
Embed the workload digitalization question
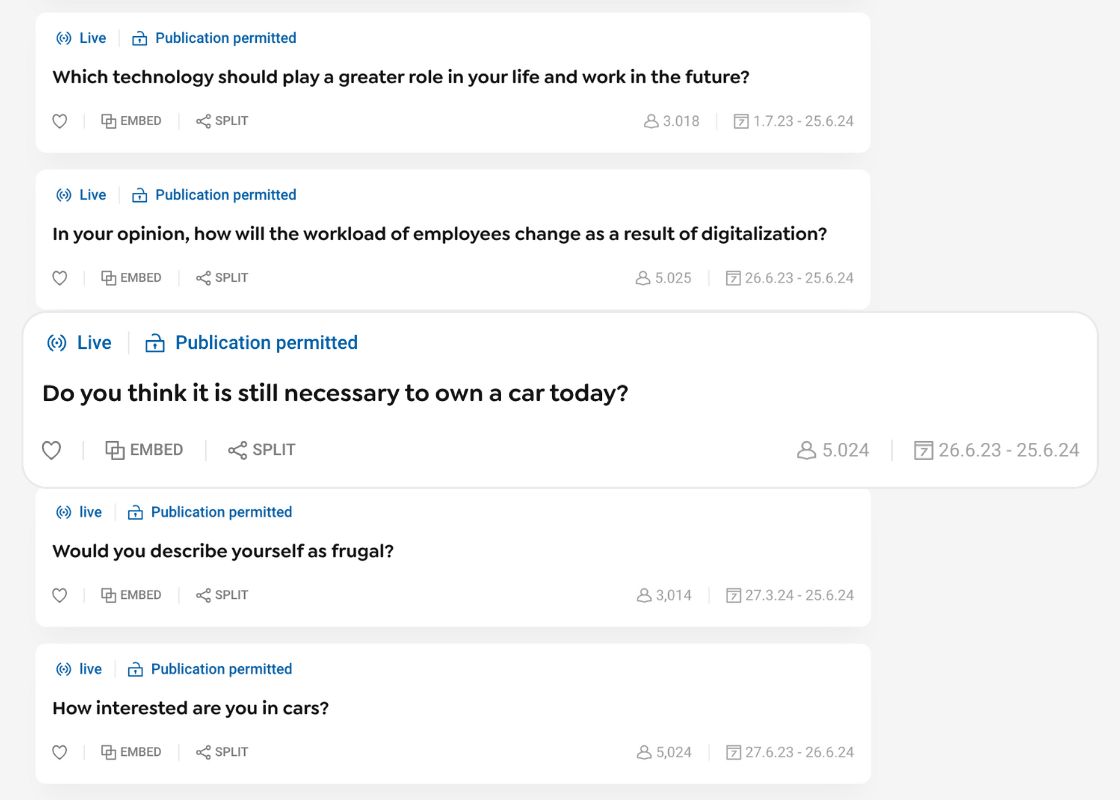(x=131, y=278)
